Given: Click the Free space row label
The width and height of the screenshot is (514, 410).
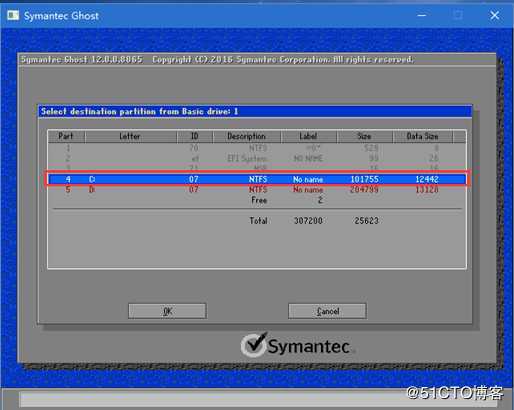Looking at the screenshot, I should (259, 200).
